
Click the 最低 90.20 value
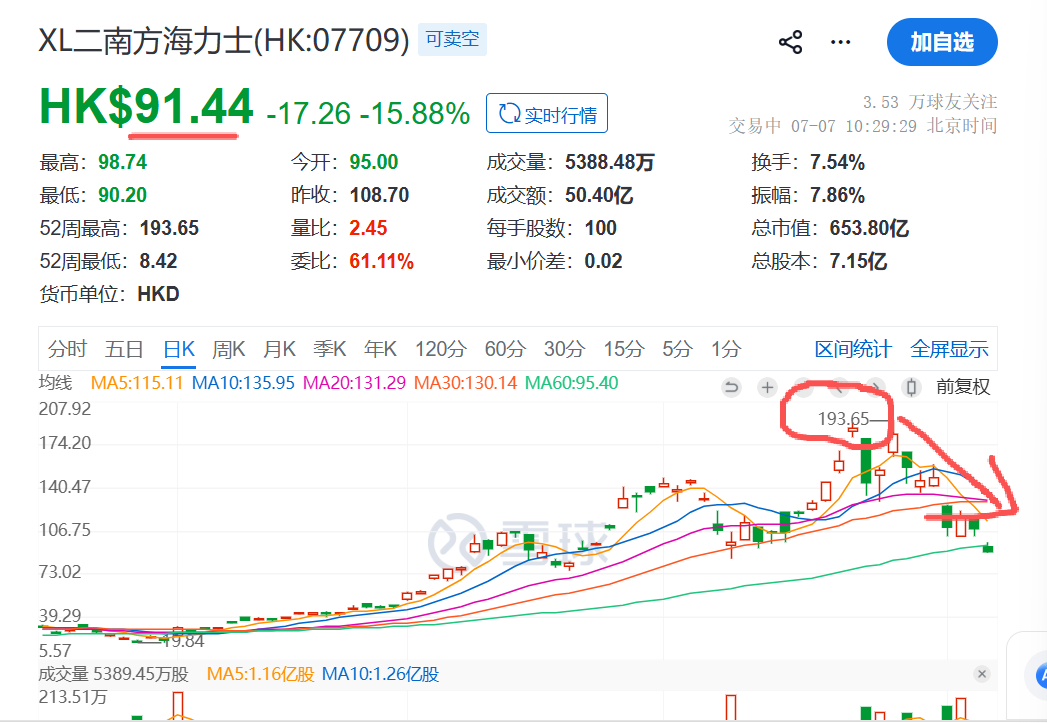coord(123,195)
